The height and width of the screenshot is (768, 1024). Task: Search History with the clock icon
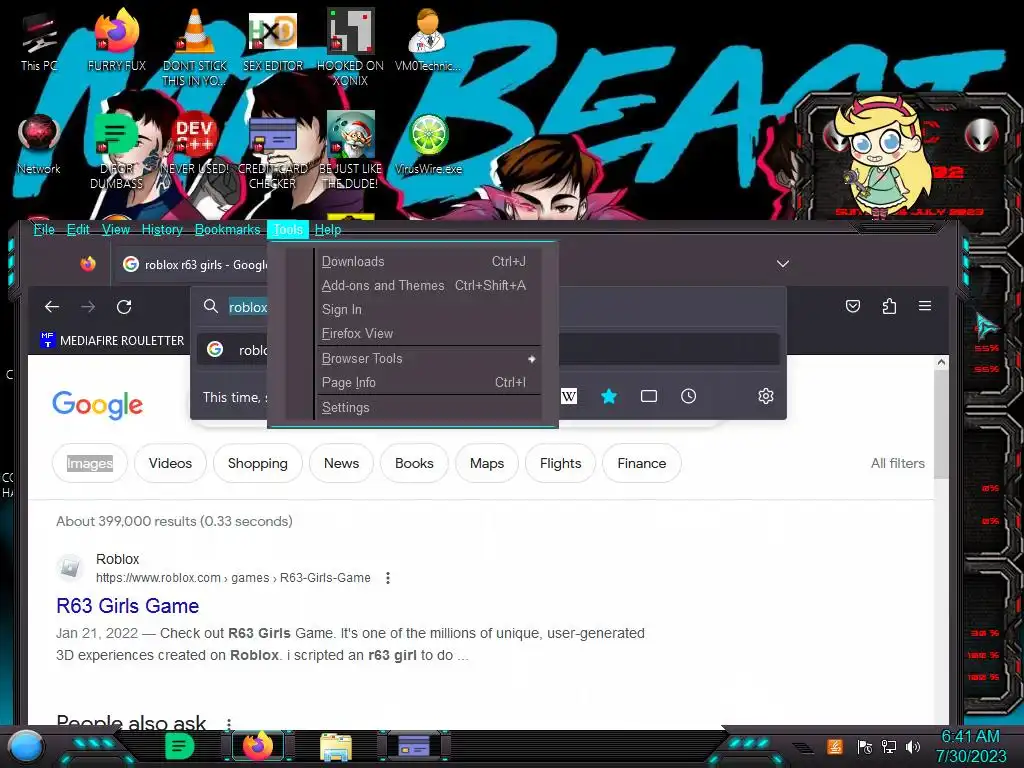pos(688,396)
